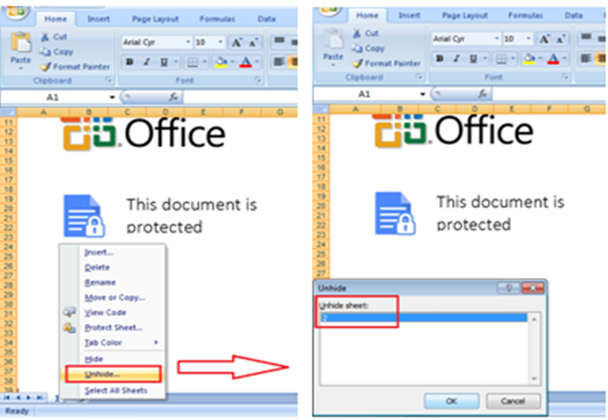This screenshot has height=420, width=608.
Task: Open Font group launcher in context-menu window
Action: coord(258,80)
